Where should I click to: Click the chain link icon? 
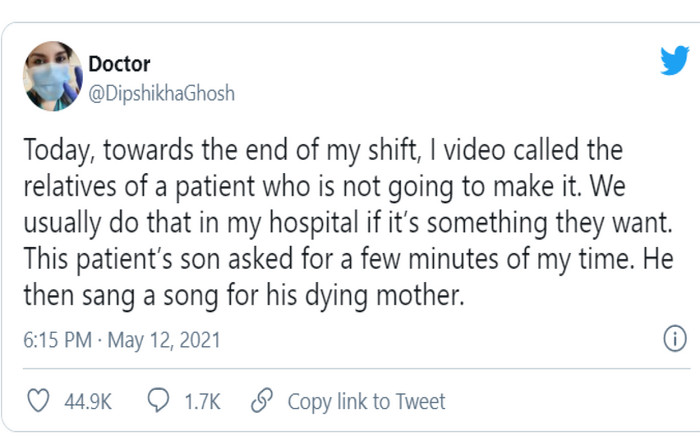pos(262,400)
